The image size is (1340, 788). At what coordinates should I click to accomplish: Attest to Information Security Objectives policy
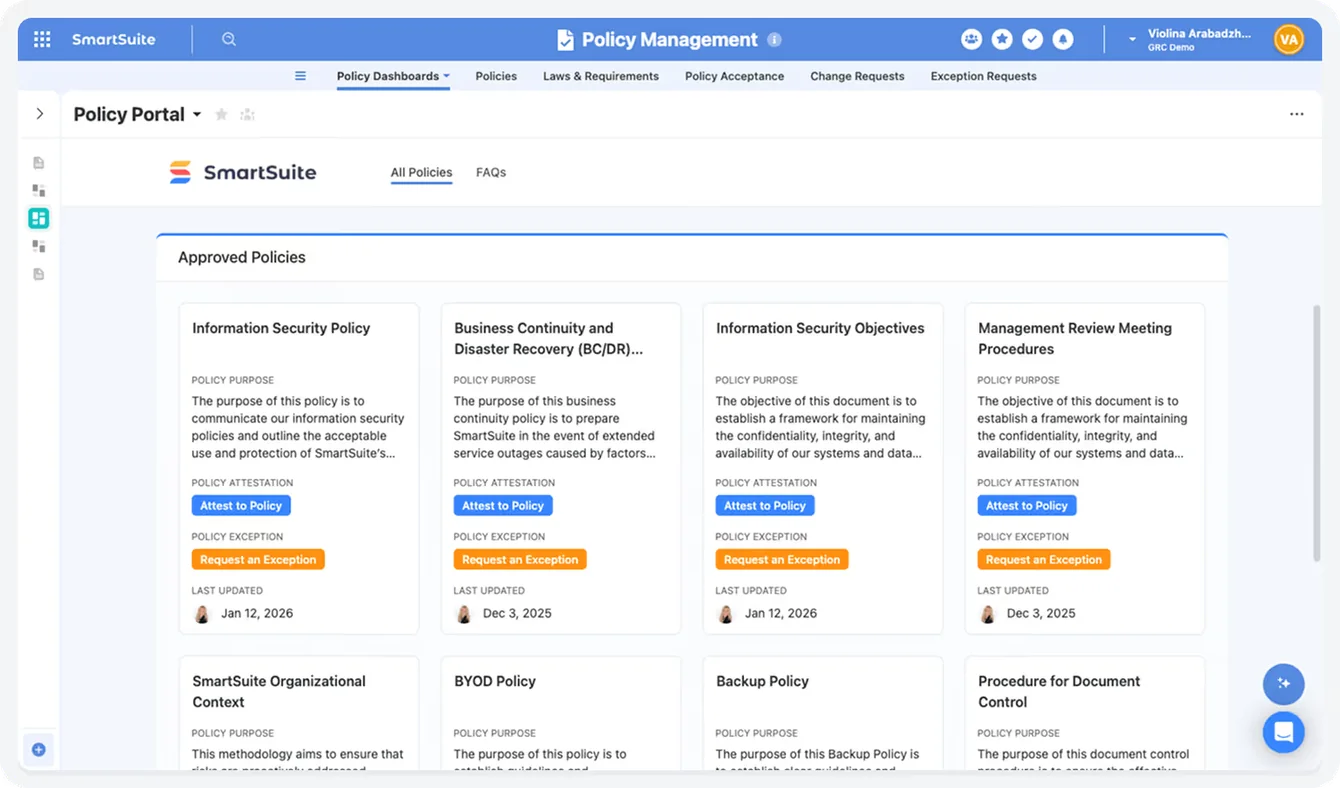tap(765, 506)
